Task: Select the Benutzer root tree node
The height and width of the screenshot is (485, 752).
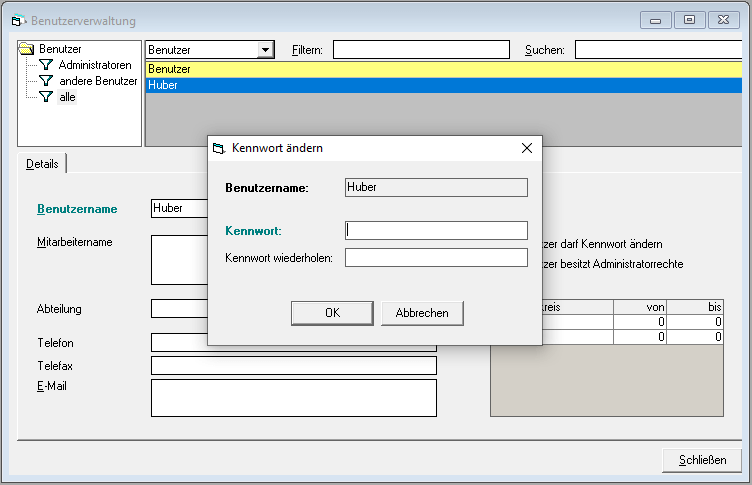Action: coord(60,48)
